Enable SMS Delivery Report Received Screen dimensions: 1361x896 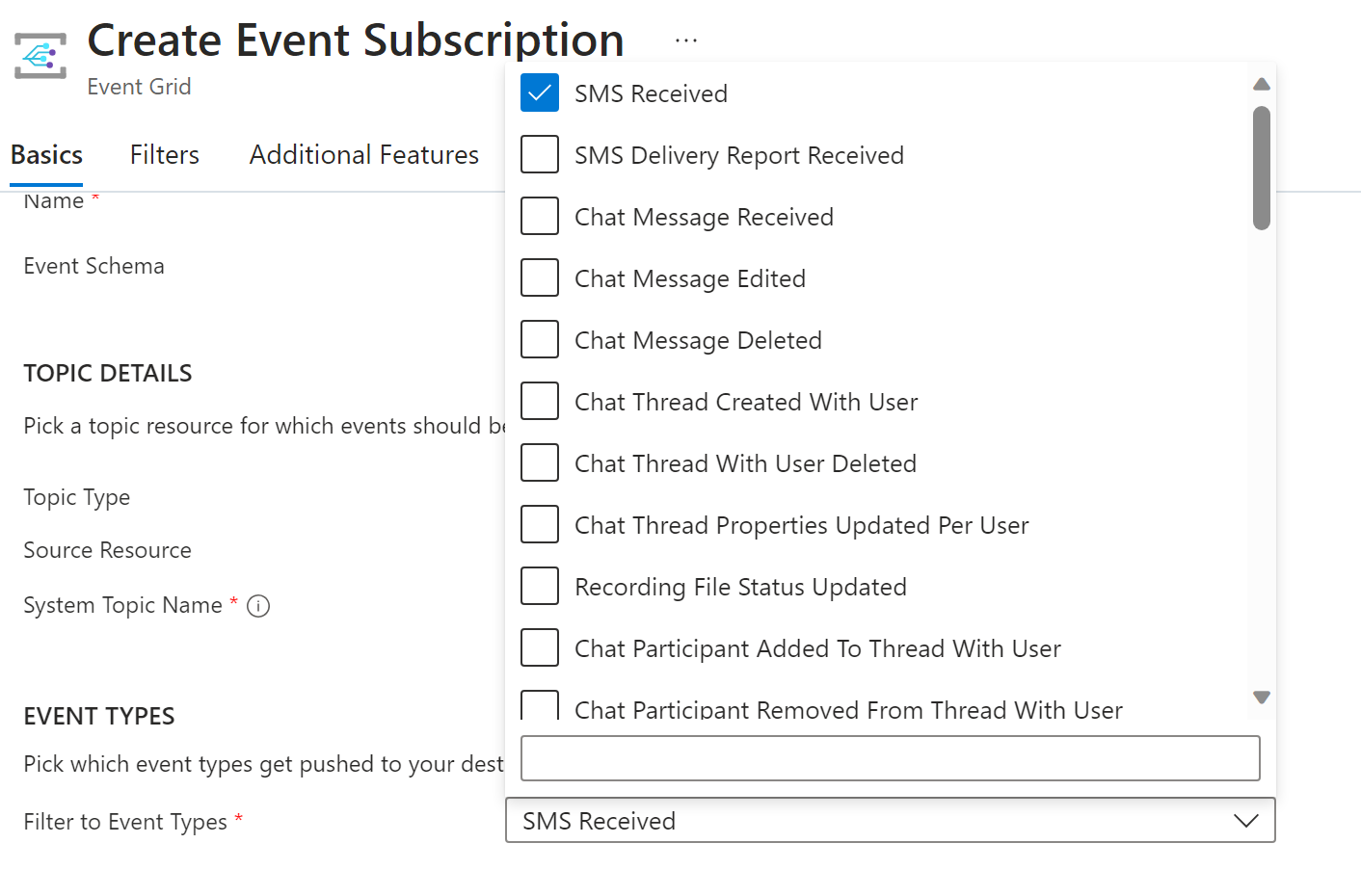[540, 154]
